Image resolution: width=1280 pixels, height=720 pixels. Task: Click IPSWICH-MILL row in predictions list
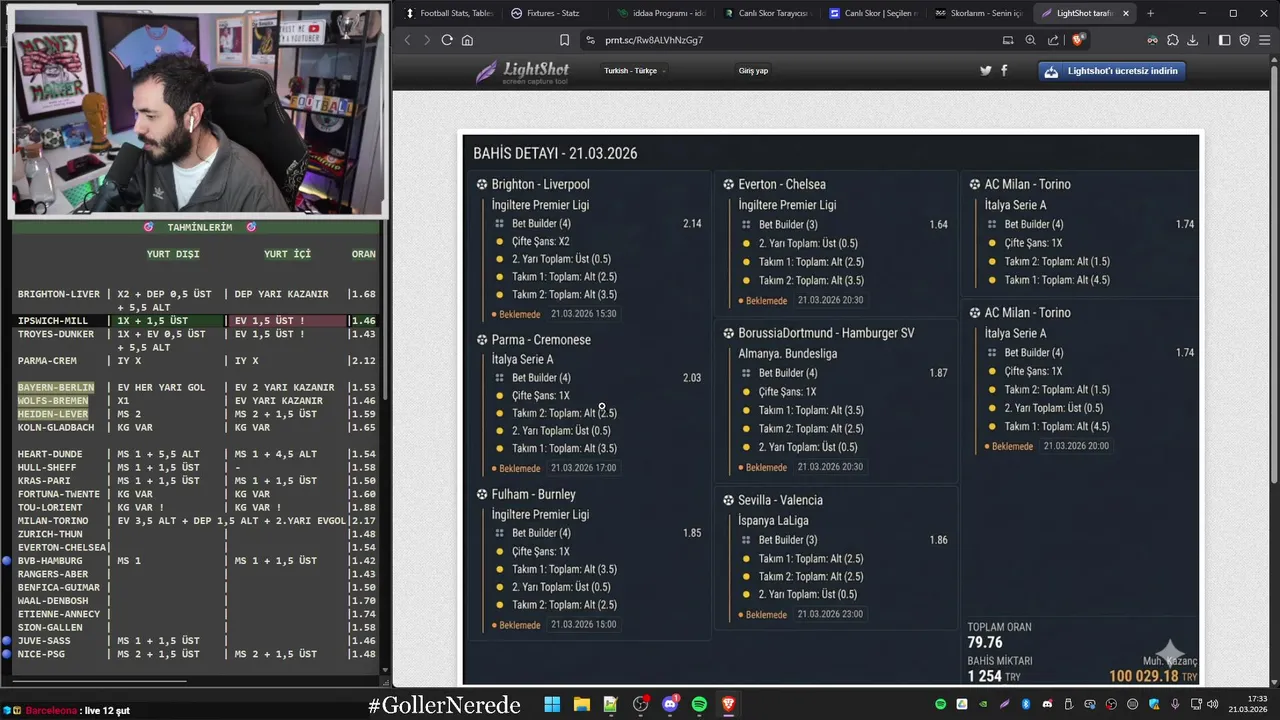pyautogui.click(x=196, y=321)
